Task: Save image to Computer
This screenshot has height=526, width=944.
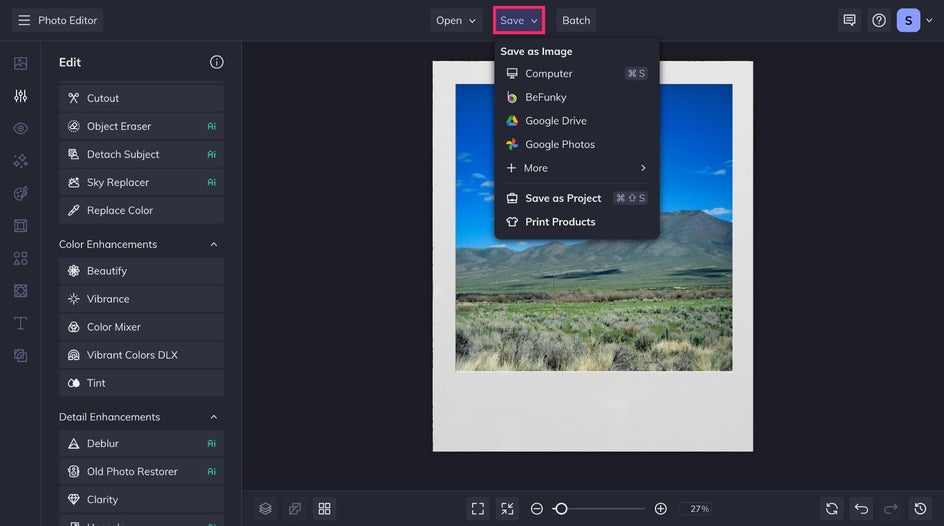Action: [x=577, y=73]
